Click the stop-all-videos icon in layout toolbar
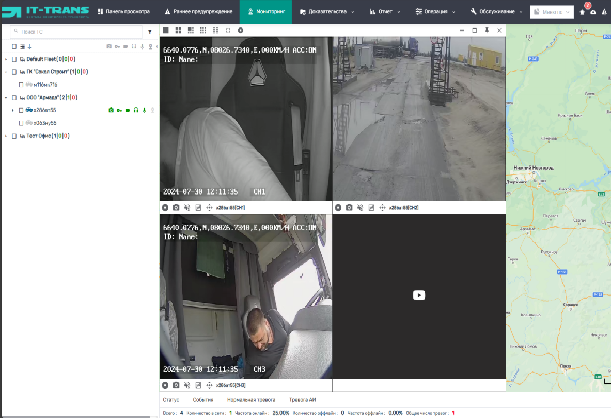This screenshot has height=419, width=612. [240, 30]
